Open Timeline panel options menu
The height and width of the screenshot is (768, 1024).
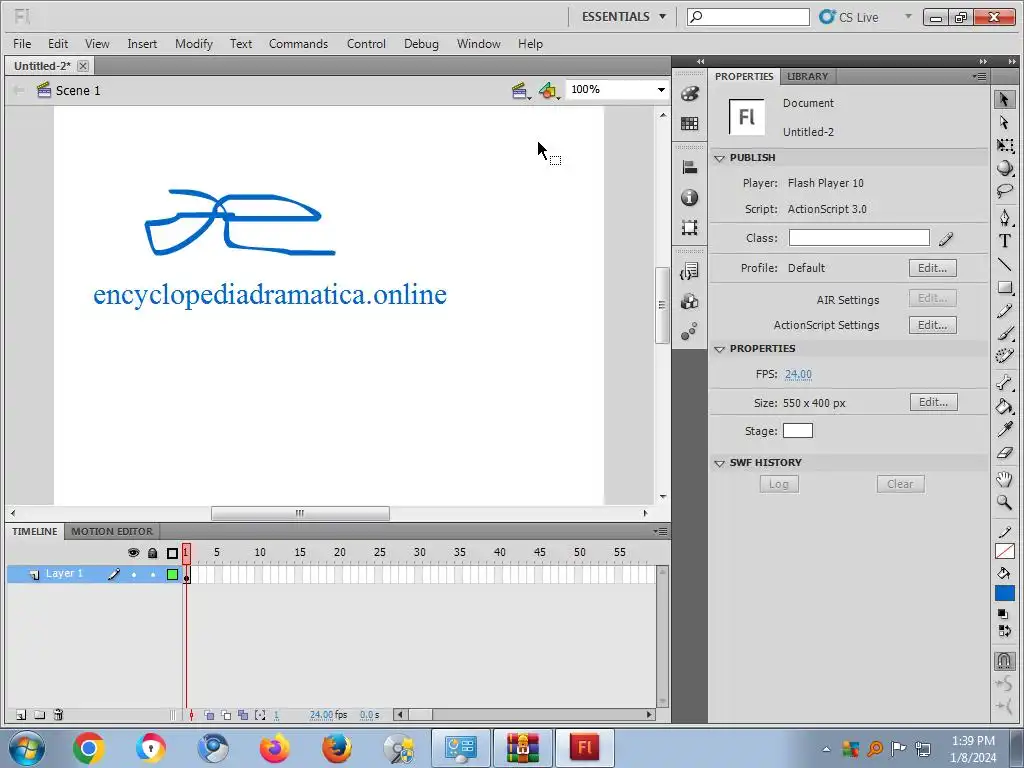pos(660,532)
